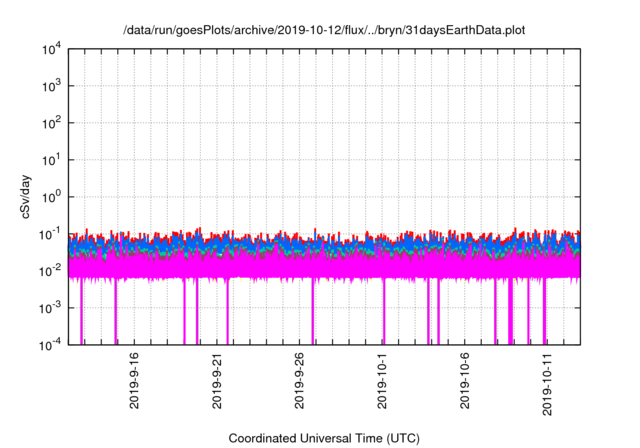Click the 10^0 y-axis tick label
Viewport: 640px width, 448px height.
coord(52,197)
